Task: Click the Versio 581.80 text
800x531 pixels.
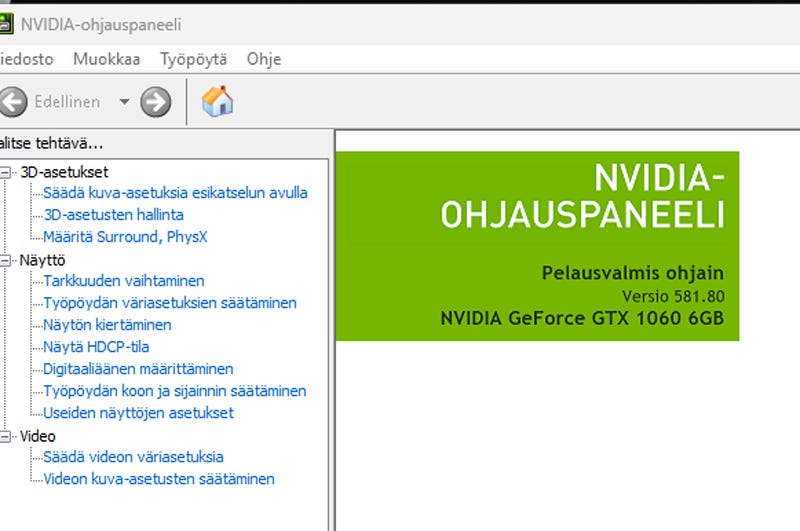Action: (673, 296)
